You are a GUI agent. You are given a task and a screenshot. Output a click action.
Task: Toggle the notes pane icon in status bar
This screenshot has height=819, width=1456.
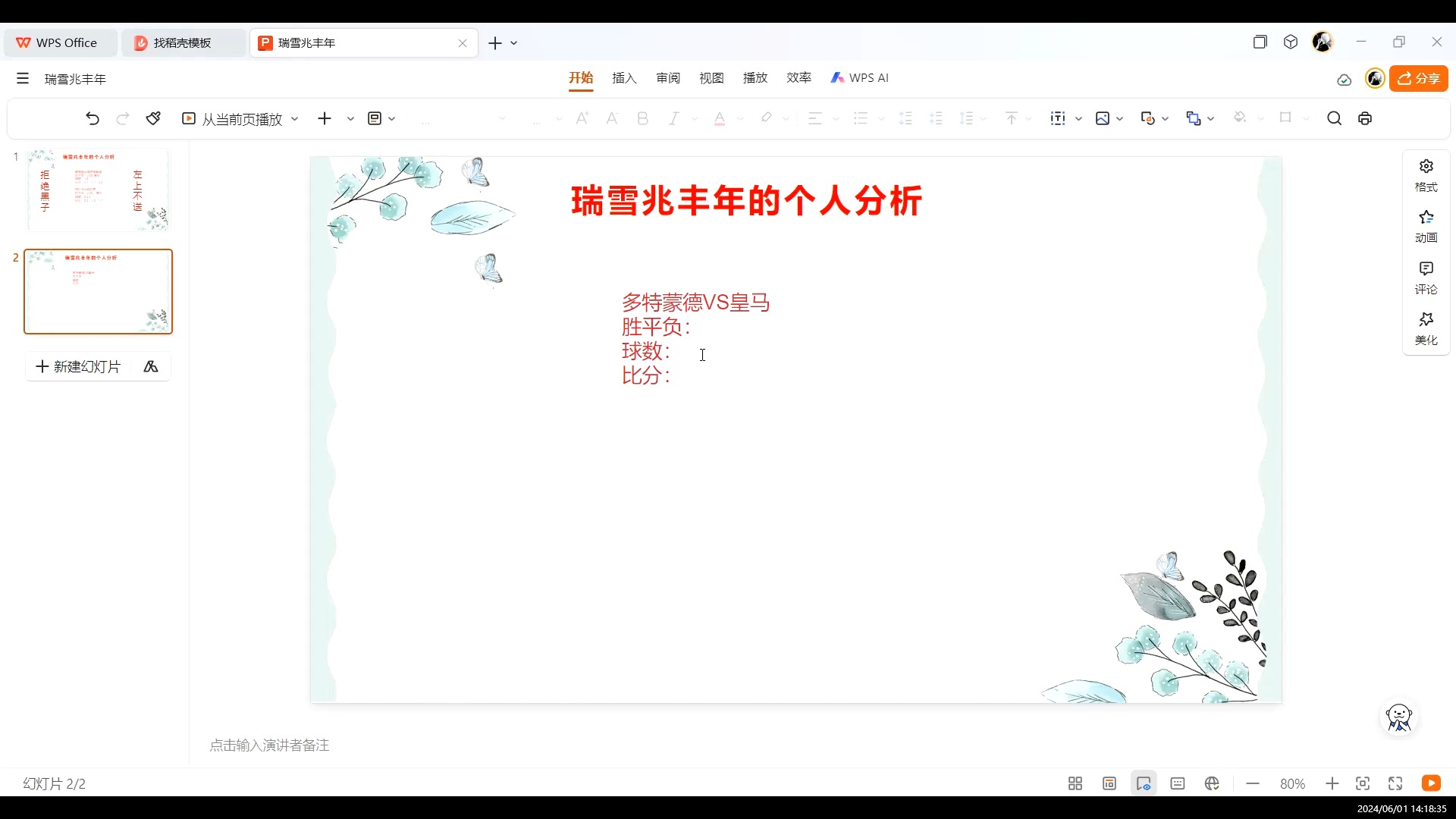click(x=1178, y=783)
